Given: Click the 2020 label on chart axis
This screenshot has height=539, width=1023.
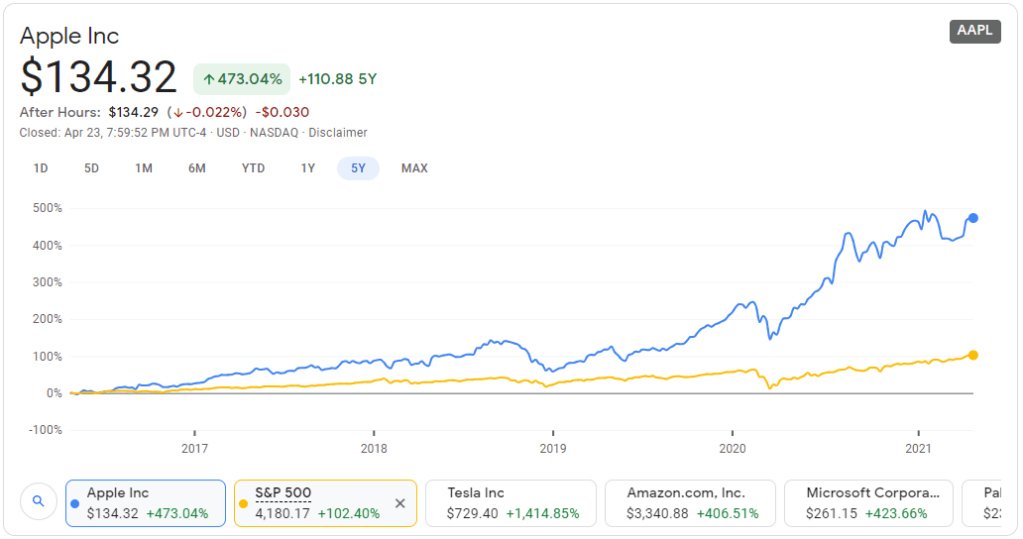Looking at the screenshot, I should click(732, 448).
